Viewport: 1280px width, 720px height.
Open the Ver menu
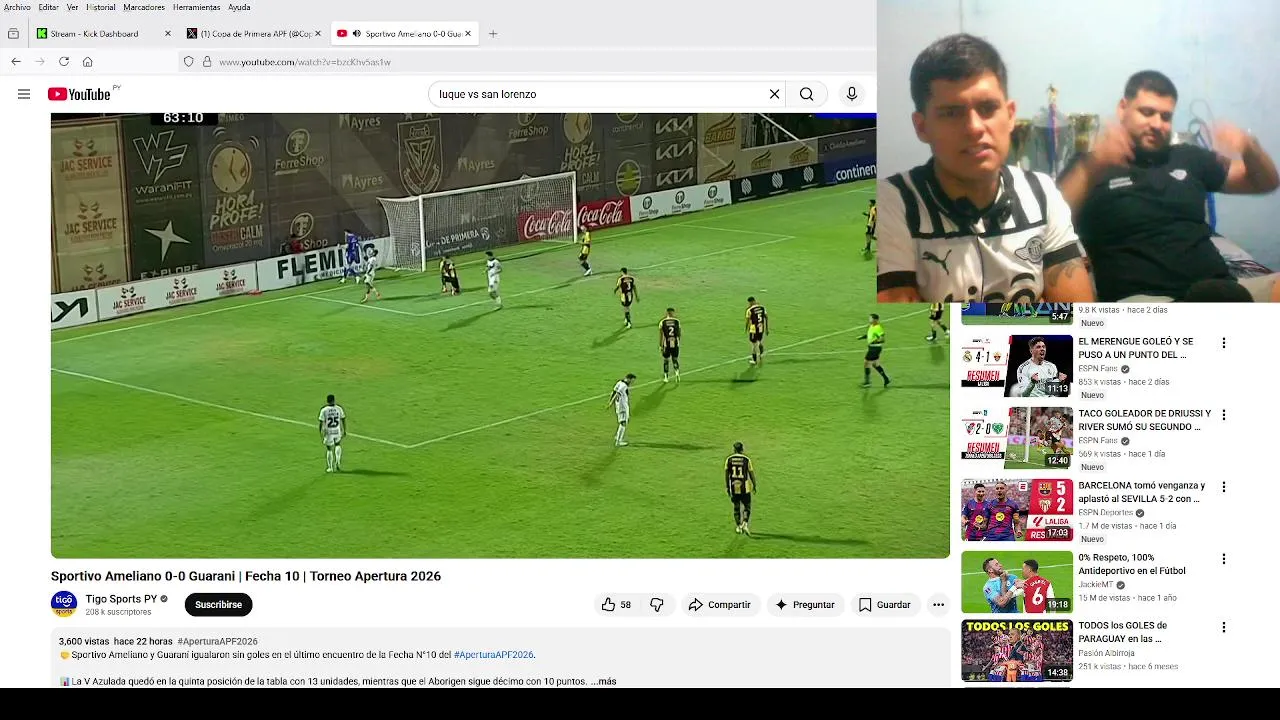73,7
